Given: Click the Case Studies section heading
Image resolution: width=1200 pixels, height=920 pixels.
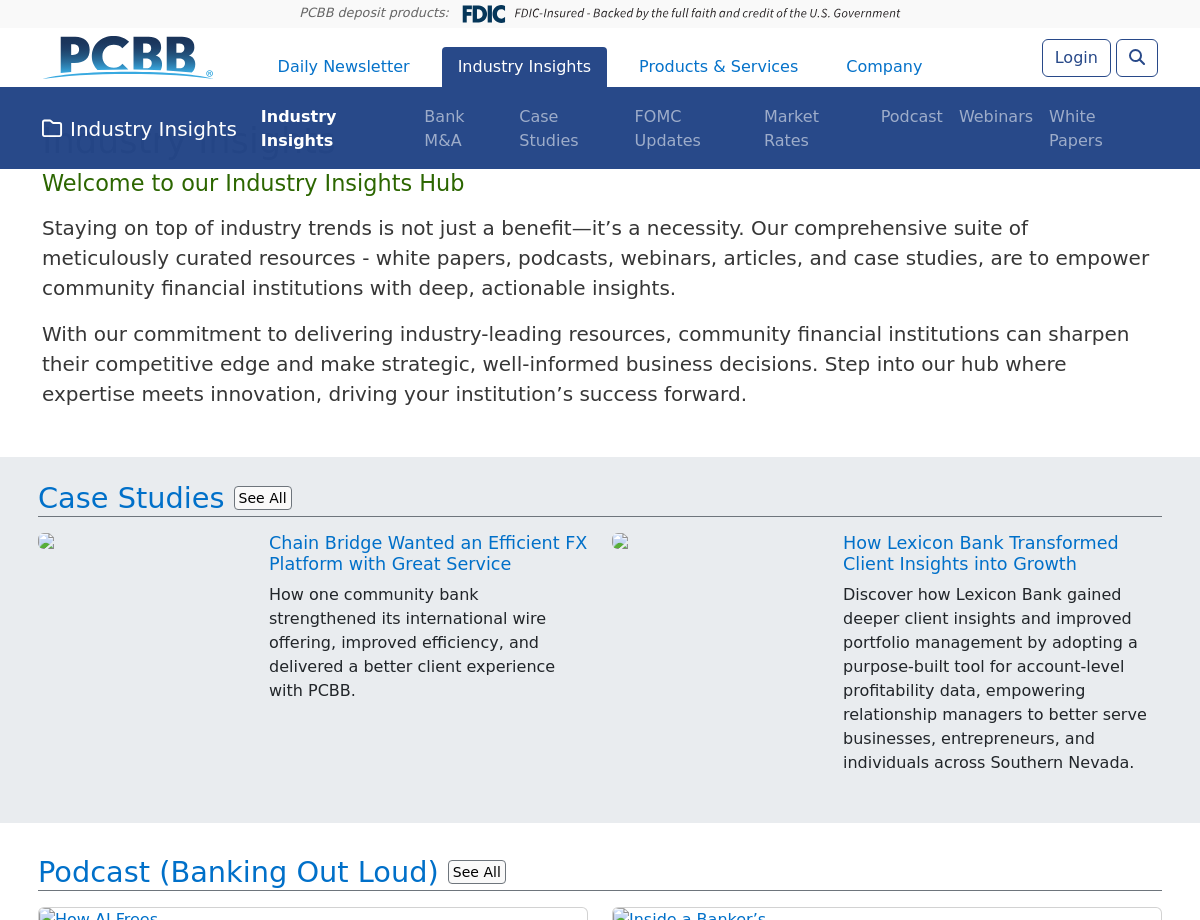Looking at the screenshot, I should pos(131,498).
